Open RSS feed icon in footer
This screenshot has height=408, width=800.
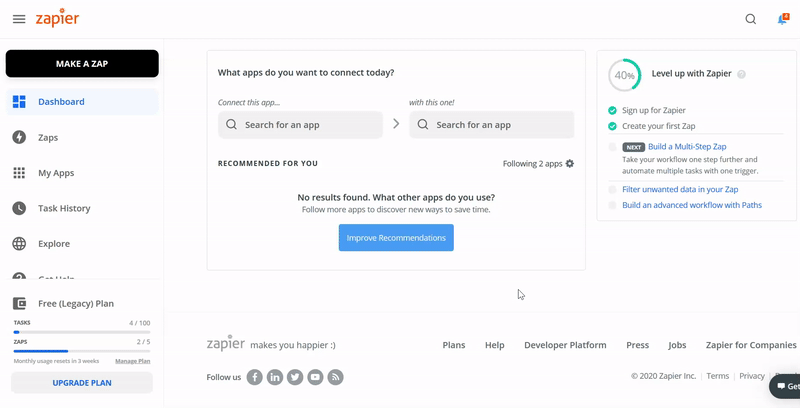[x=336, y=377]
